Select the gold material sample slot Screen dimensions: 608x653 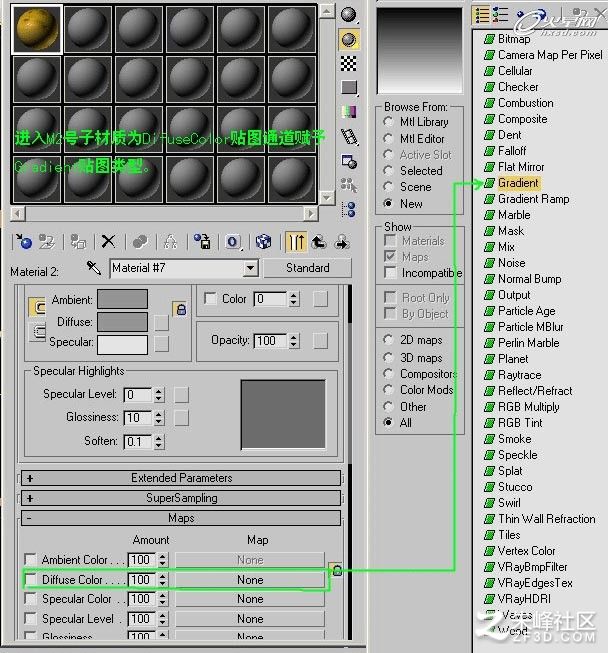coord(37,30)
